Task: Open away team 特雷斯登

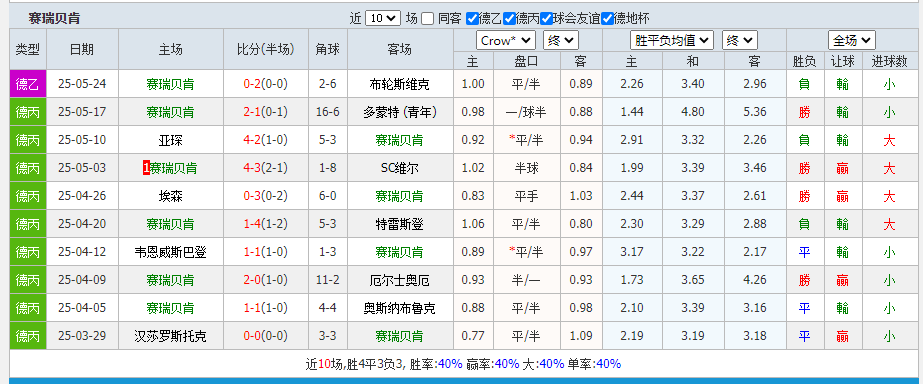Action: point(400,224)
